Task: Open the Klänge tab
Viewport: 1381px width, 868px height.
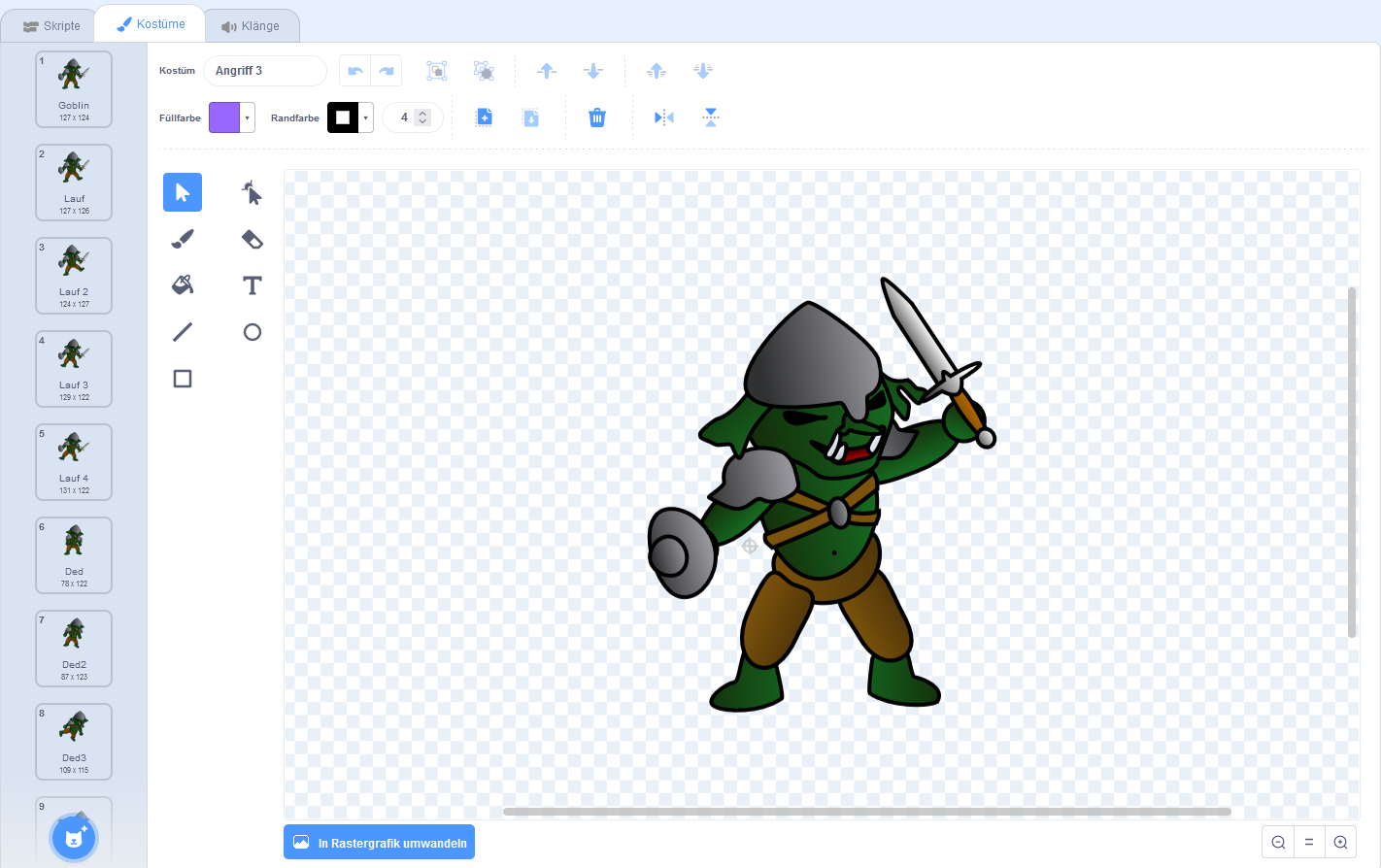Action: (251, 26)
